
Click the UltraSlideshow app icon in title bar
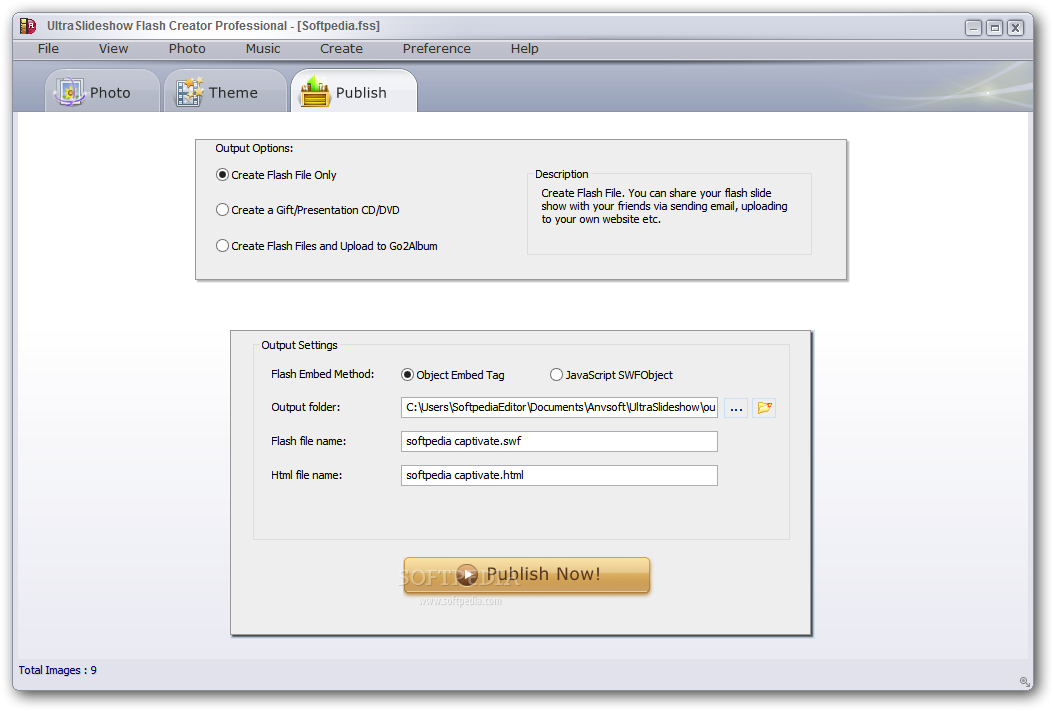(x=28, y=26)
